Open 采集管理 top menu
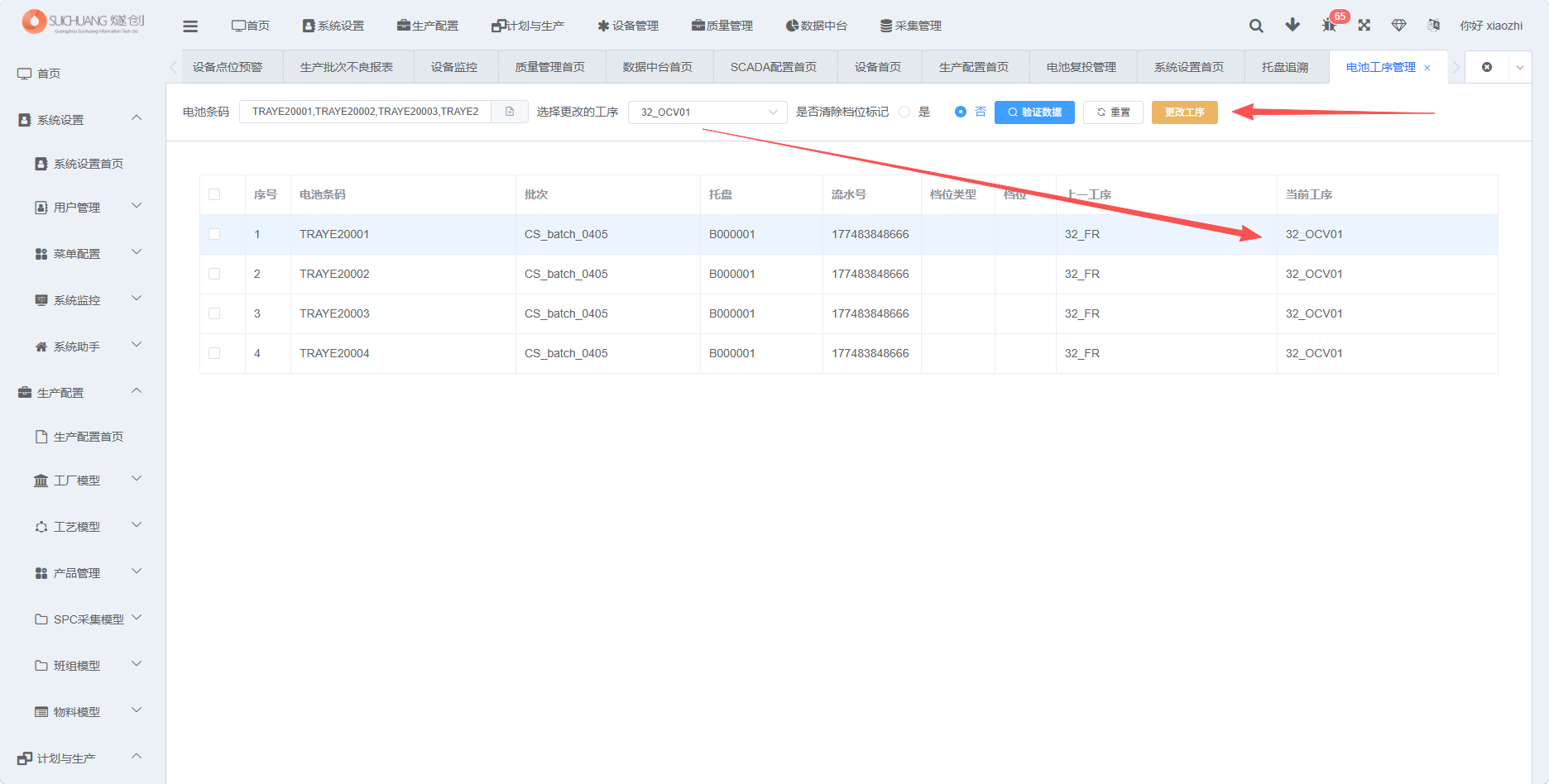Viewport: 1549px width, 784px height. pos(911,26)
